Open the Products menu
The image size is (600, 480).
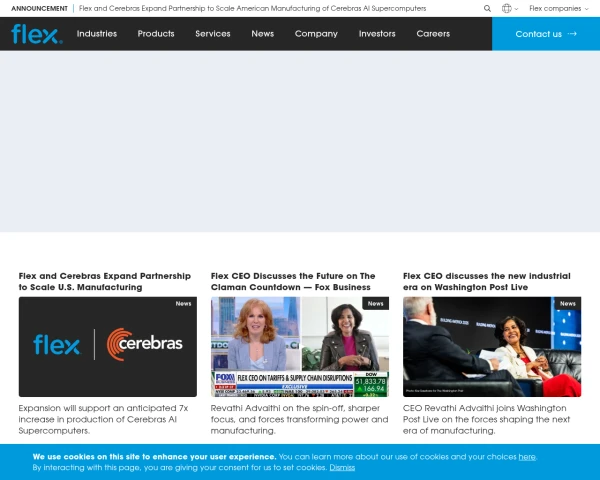pos(156,34)
